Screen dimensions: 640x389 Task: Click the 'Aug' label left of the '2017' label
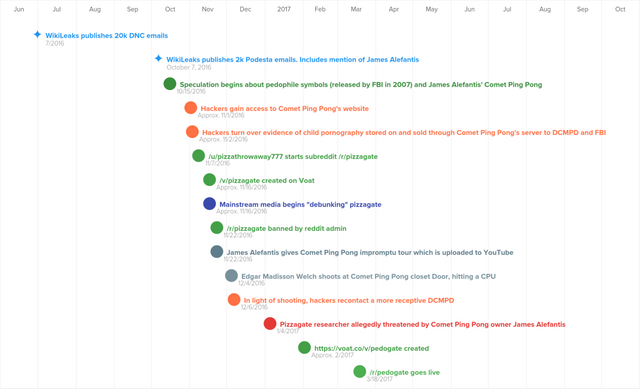(x=95, y=9)
